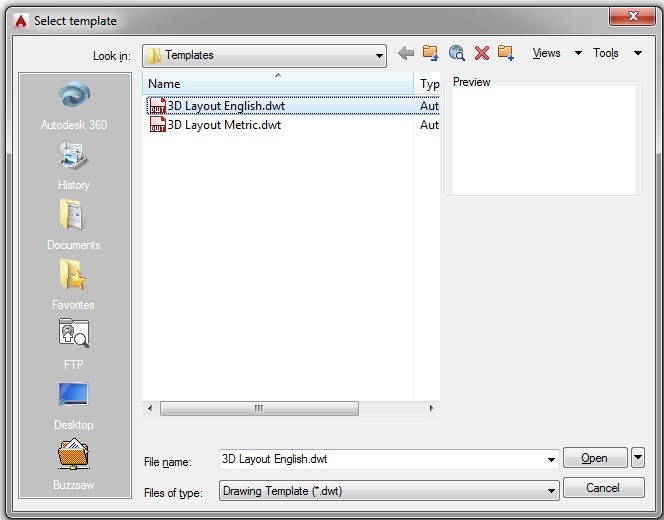The height and width of the screenshot is (520, 664).
Task: Close the Select template dialog
Action: pyautogui.click(x=632, y=17)
